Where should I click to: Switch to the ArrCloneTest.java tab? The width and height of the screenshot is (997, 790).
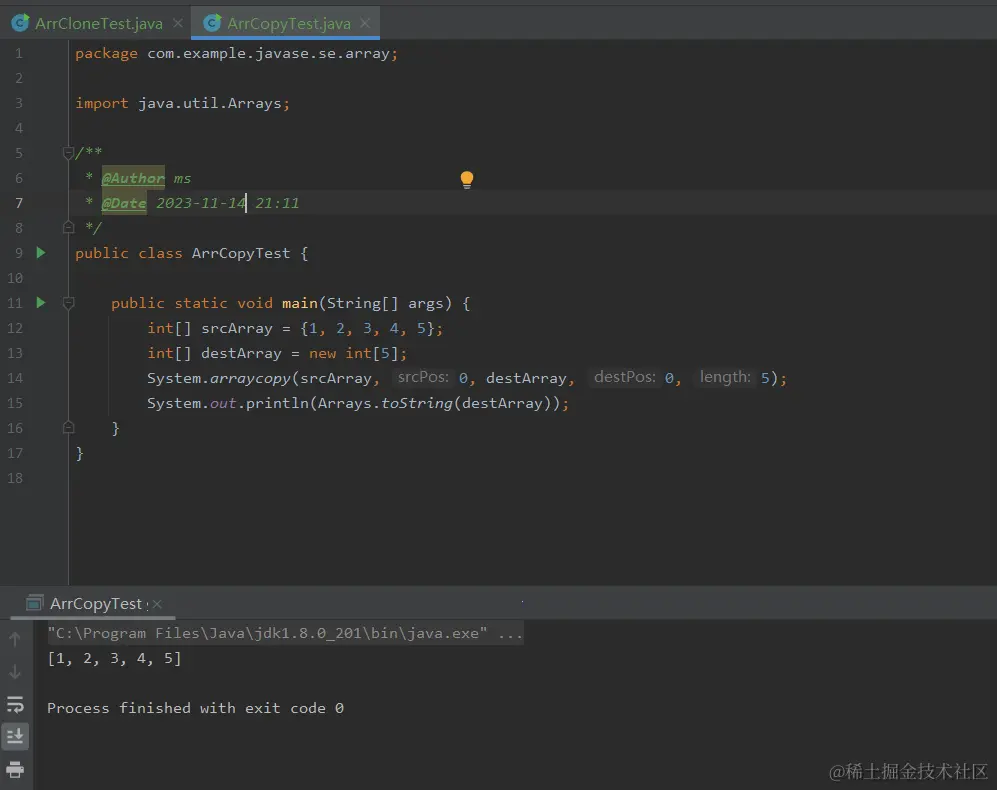[x=99, y=24]
